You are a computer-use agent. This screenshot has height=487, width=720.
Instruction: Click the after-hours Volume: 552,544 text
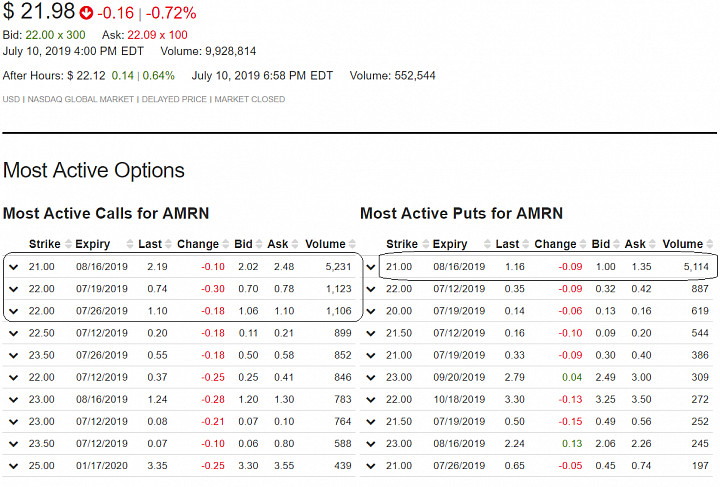tap(393, 76)
